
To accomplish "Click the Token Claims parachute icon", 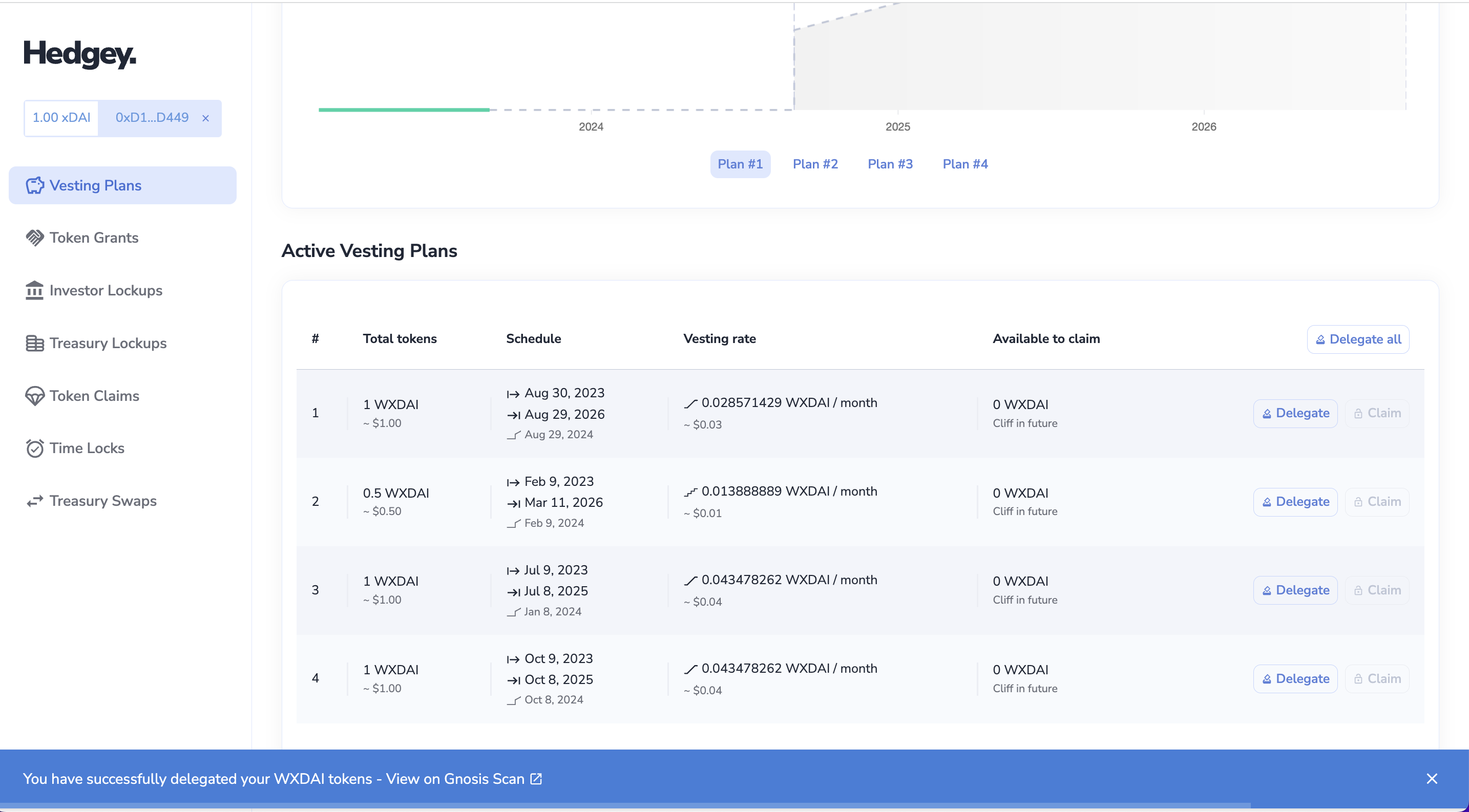I will [x=35, y=396].
